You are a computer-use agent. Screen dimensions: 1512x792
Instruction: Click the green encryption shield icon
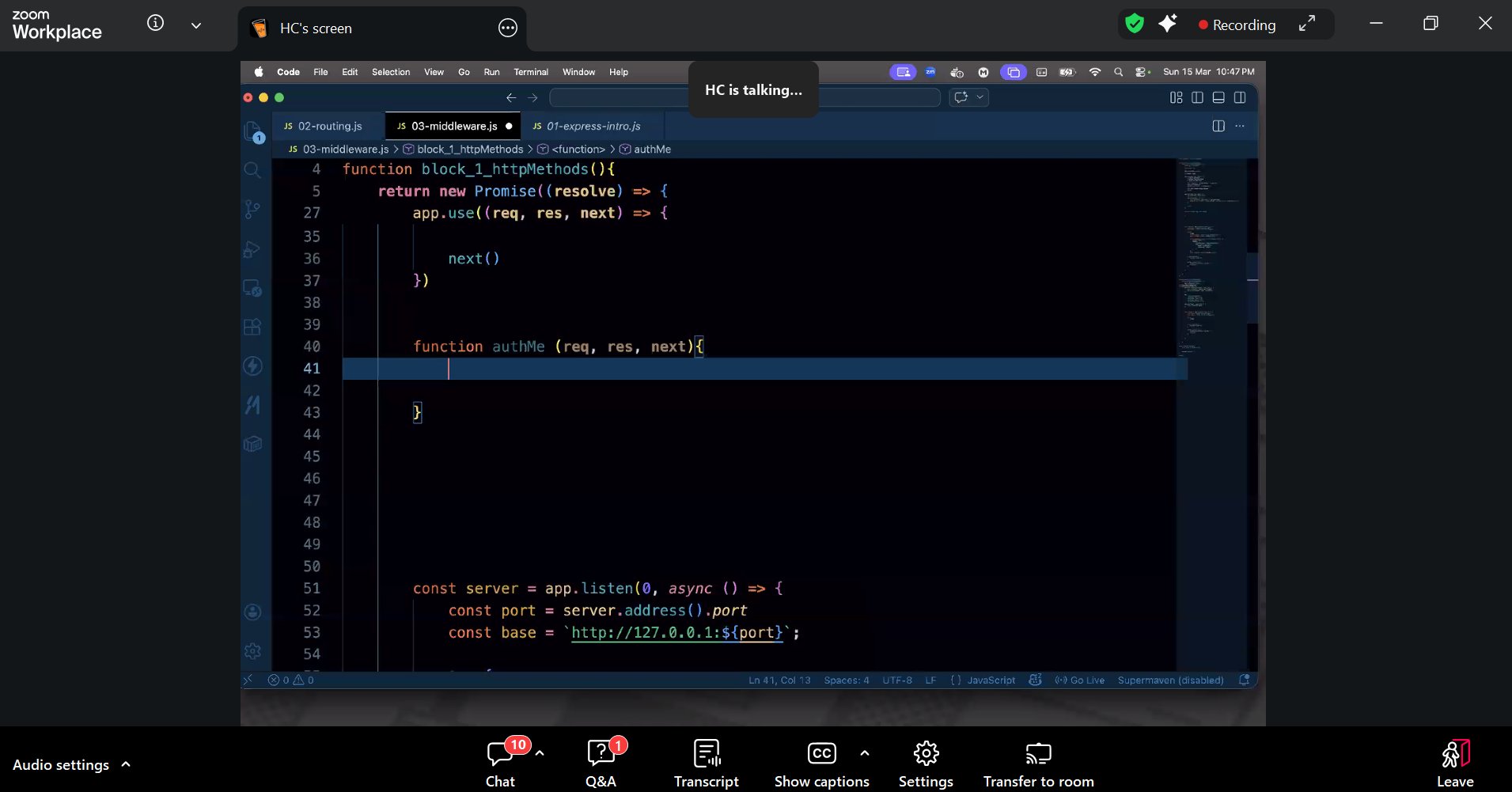click(1135, 25)
